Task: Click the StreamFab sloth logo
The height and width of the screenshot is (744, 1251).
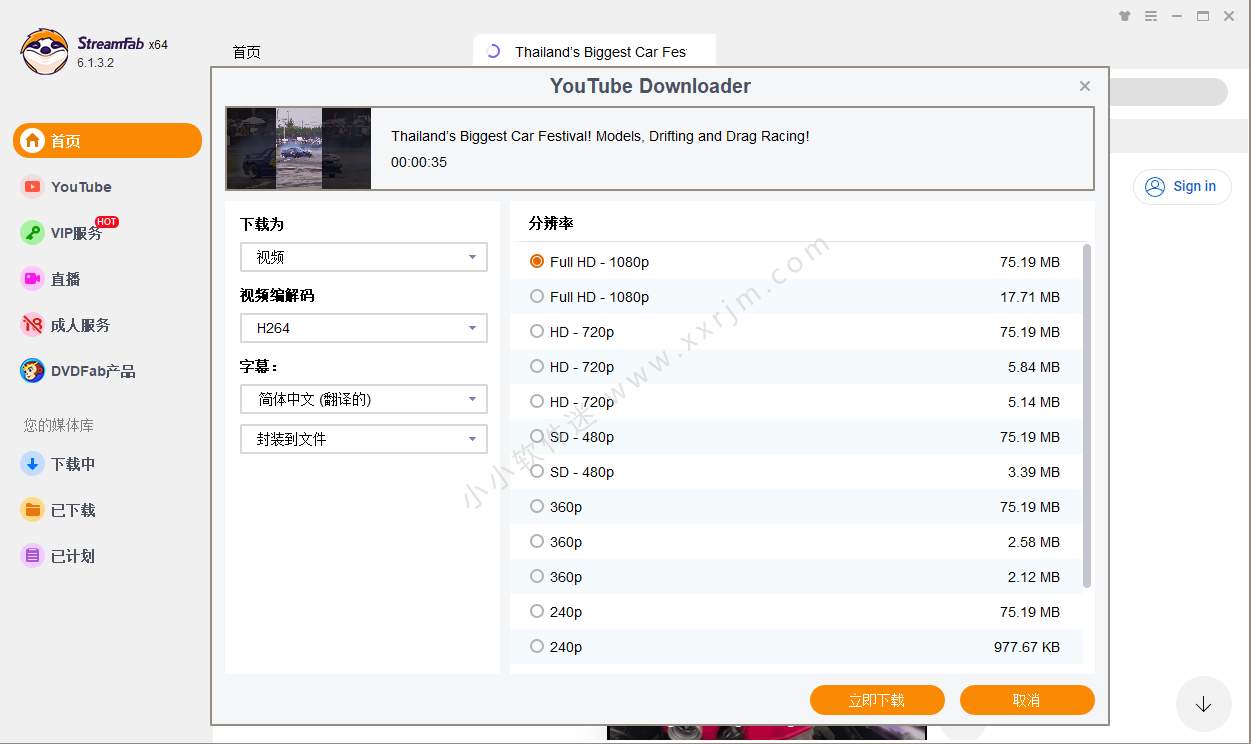Action: pyautogui.click(x=45, y=52)
